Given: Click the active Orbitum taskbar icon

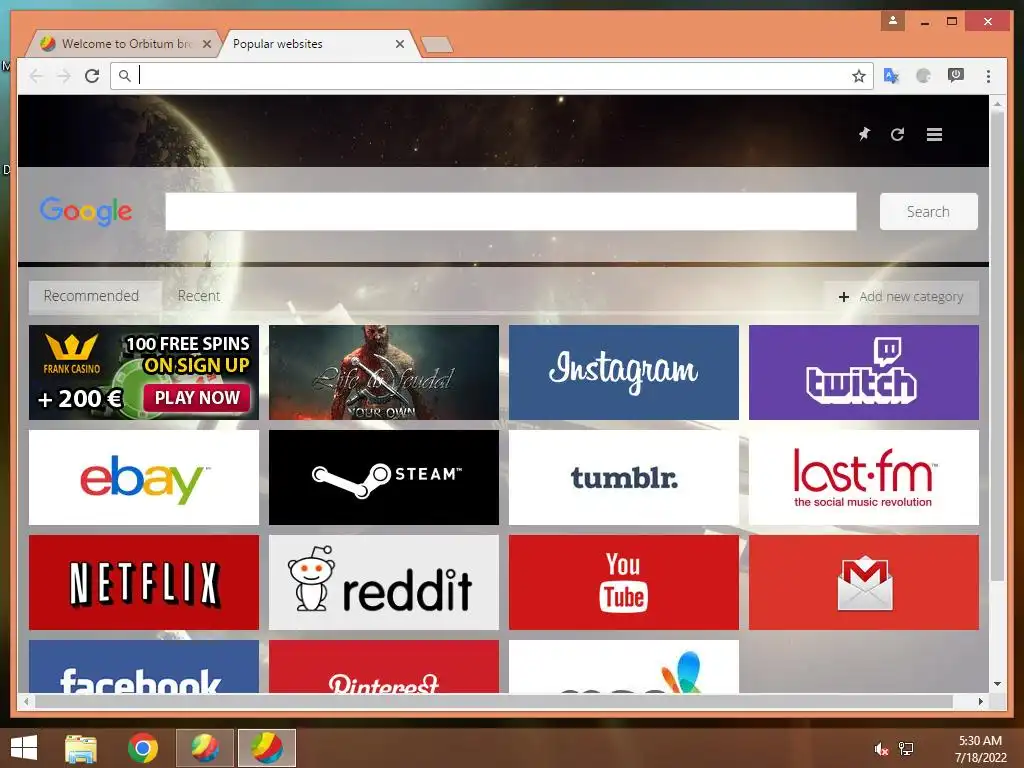Looking at the screenshot, I should pyautogui.click(x=266, y=748).
